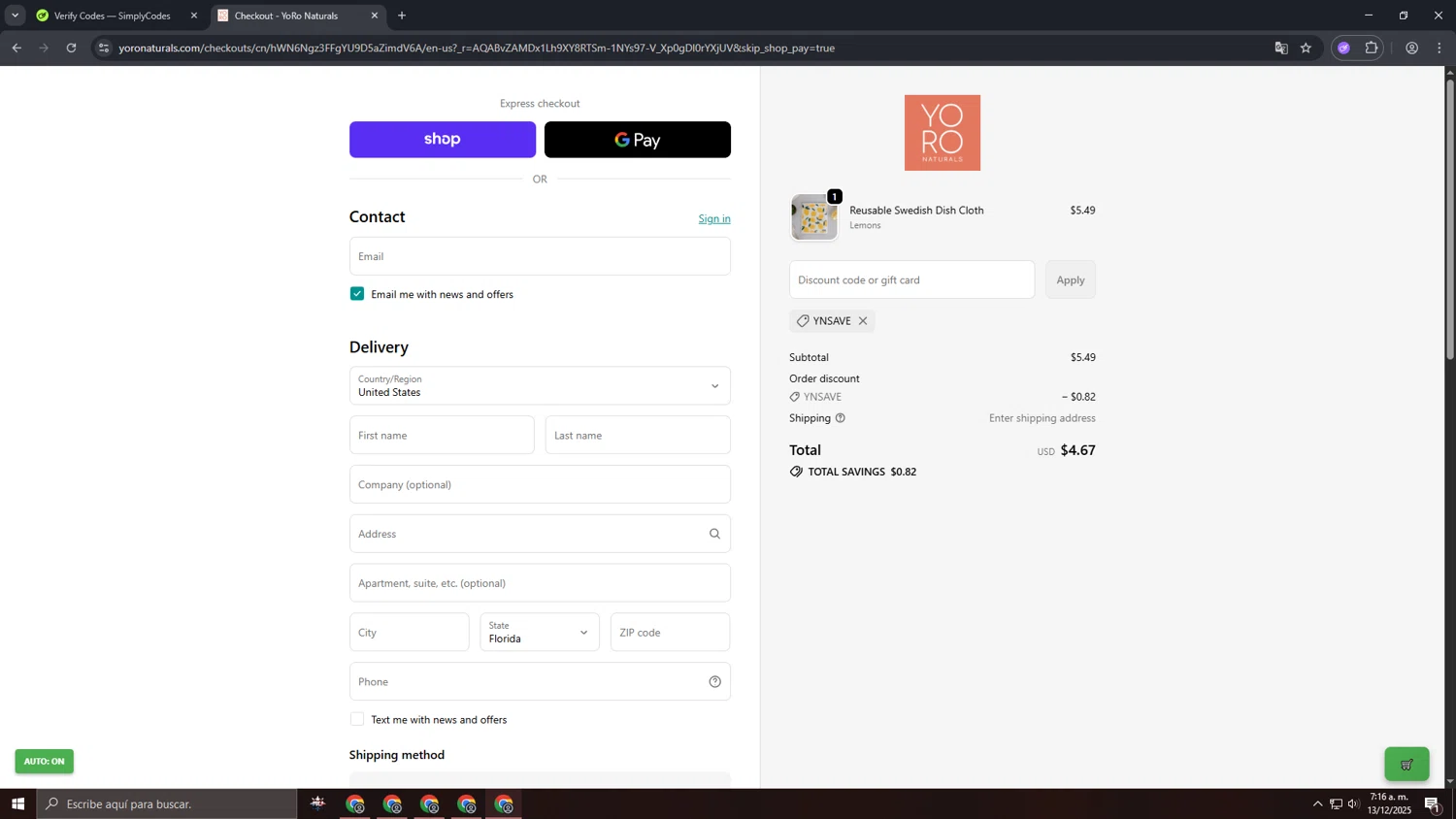Viewport: 1456px width, 819px height.
Task: Open the Extensions puzzle icon
Action: (1372, 48)
